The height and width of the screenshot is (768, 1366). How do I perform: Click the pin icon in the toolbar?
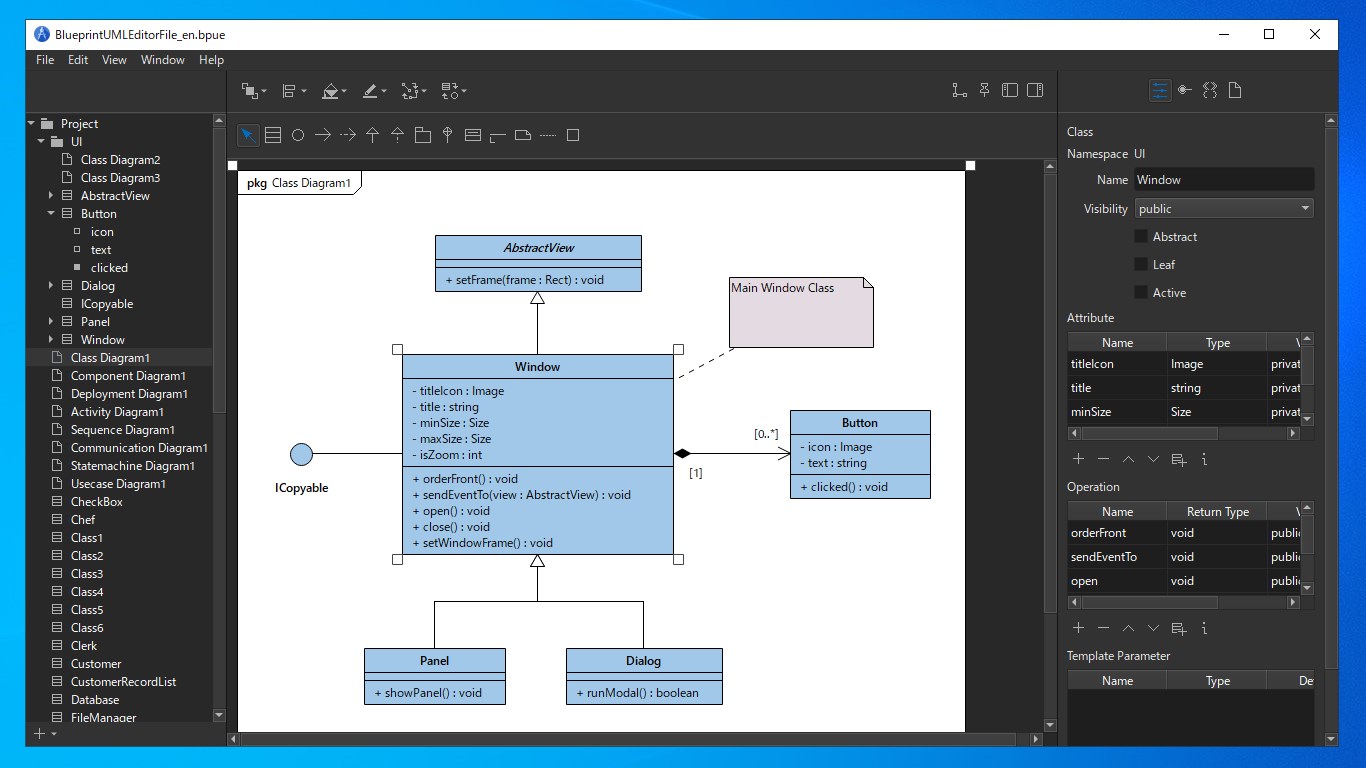click(984, 89)
